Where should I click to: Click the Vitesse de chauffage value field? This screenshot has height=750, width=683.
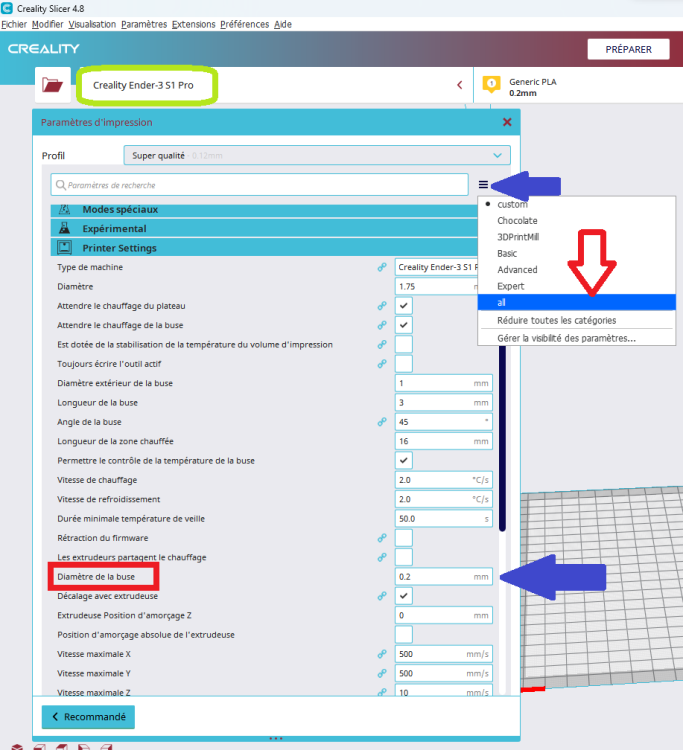(443, 480)
